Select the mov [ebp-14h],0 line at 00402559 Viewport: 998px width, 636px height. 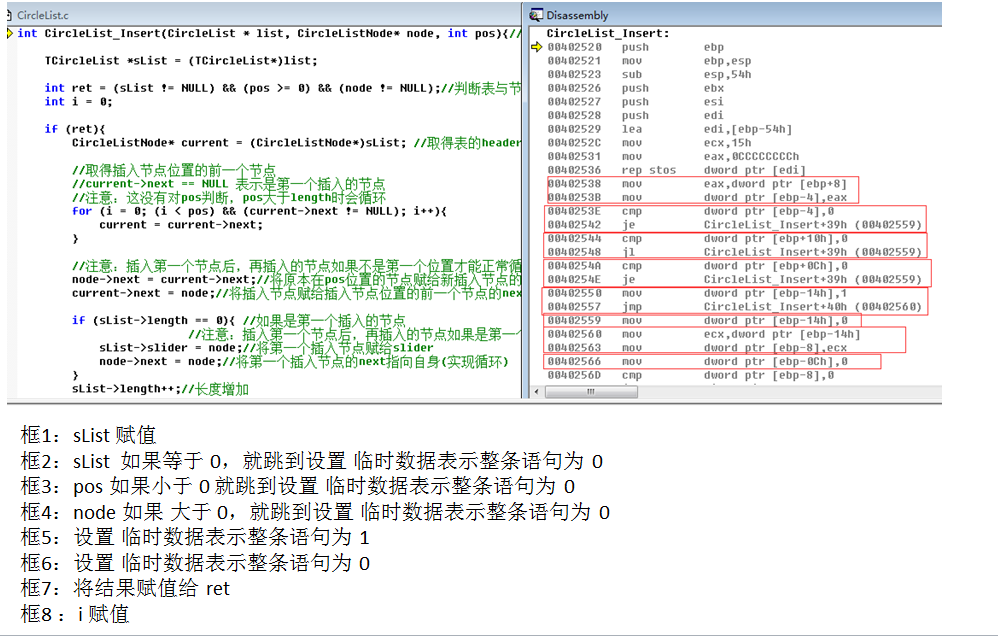(x=698, y=321)
